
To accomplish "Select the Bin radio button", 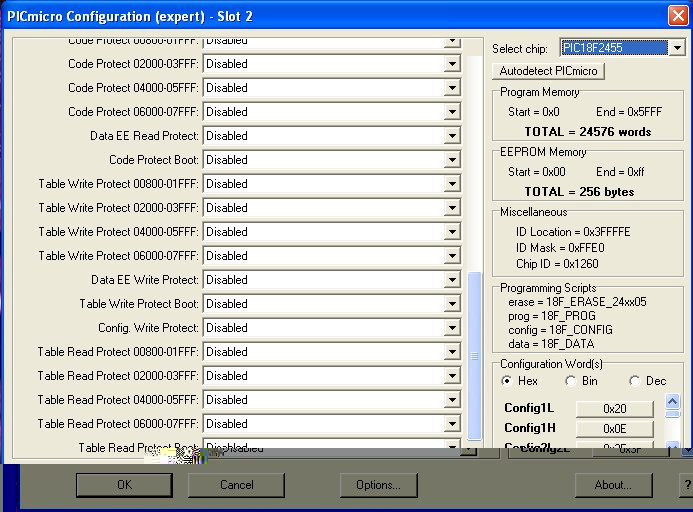I will [x=571, y=381].
